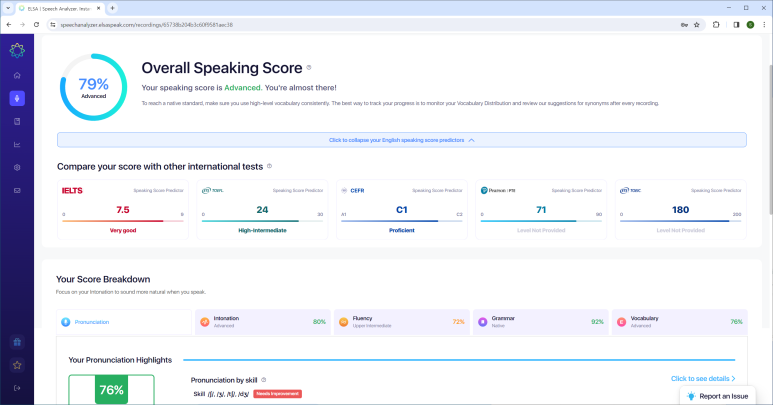Click the Very good IELTS level label

[x=123, y=230]
